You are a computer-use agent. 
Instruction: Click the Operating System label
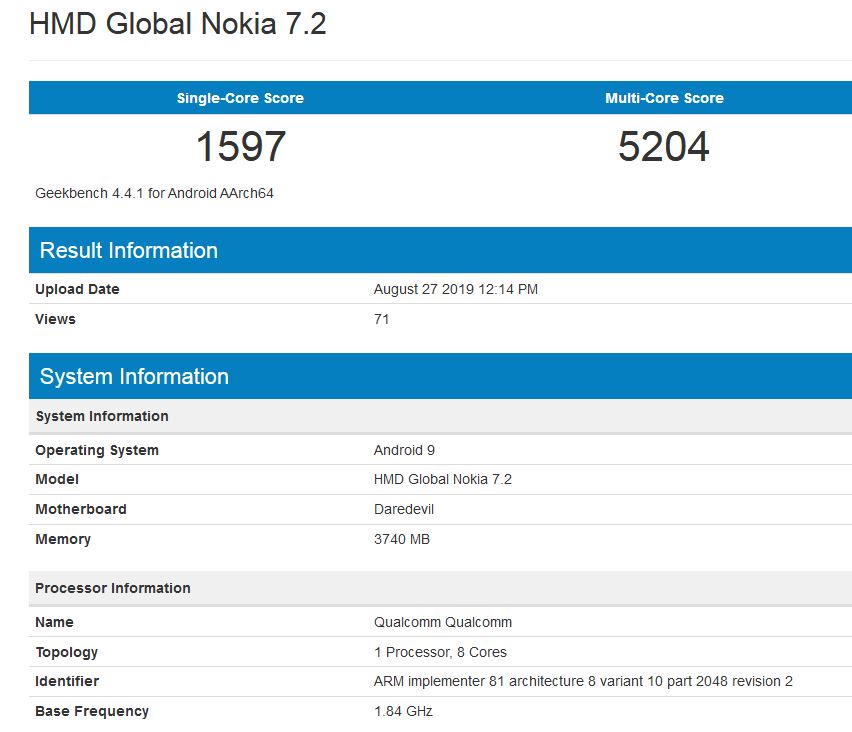point(97,451)
